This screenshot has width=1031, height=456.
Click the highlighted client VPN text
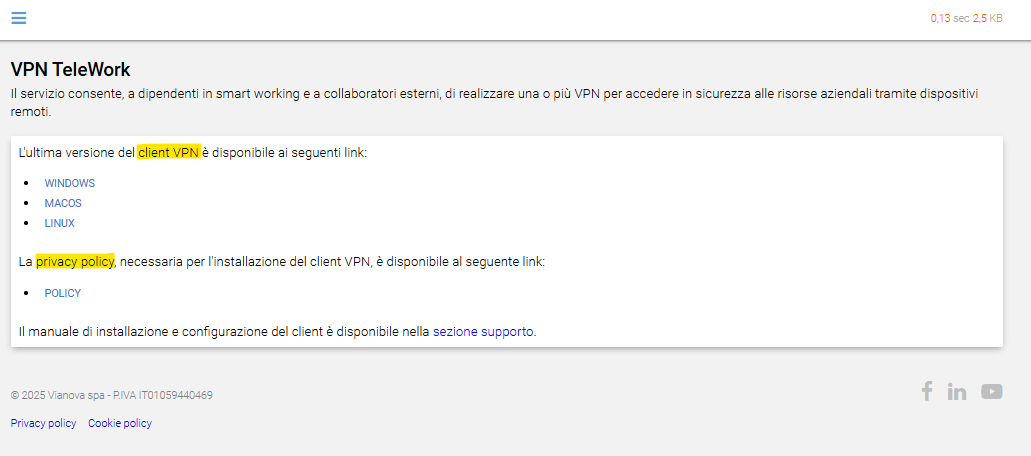(168, 153)
